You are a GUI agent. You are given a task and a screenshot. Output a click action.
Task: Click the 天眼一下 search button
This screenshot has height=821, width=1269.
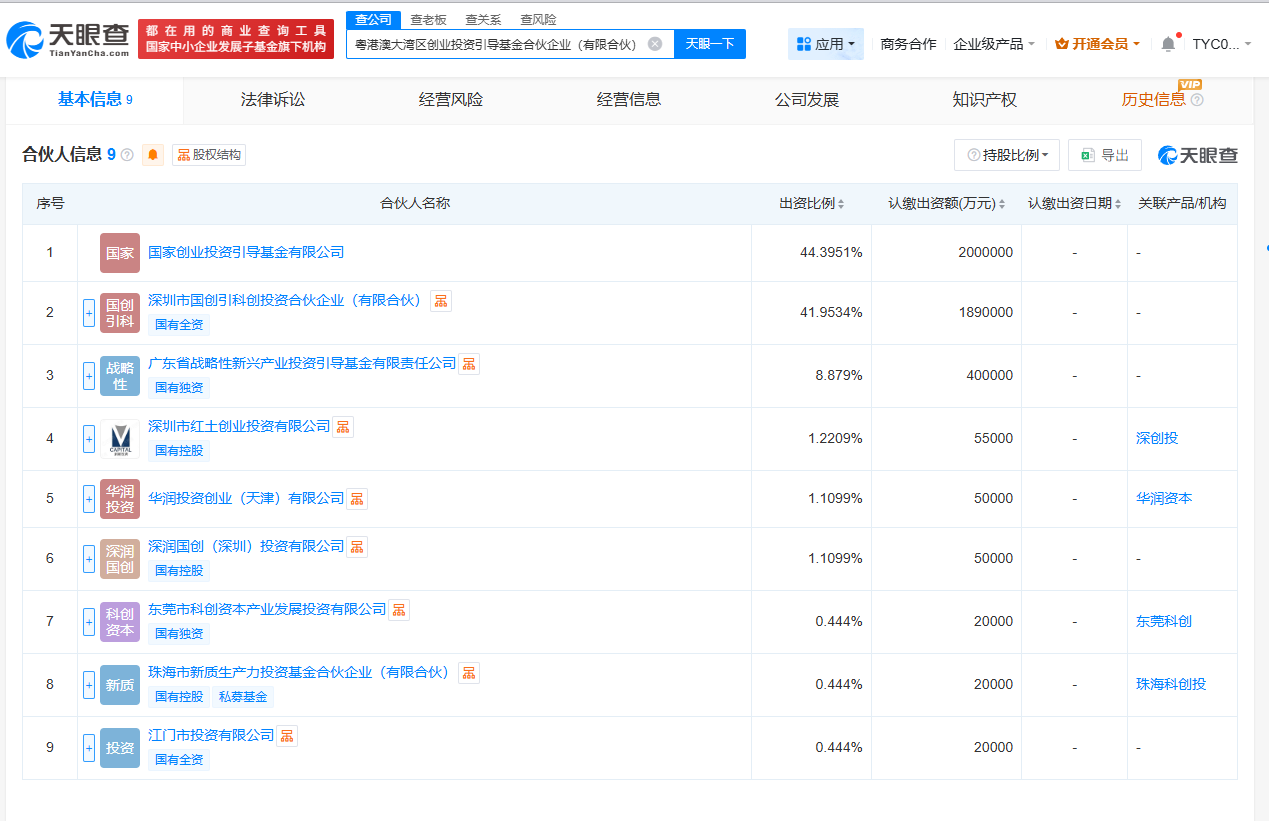pyautogui.click(x=710, y=44)
